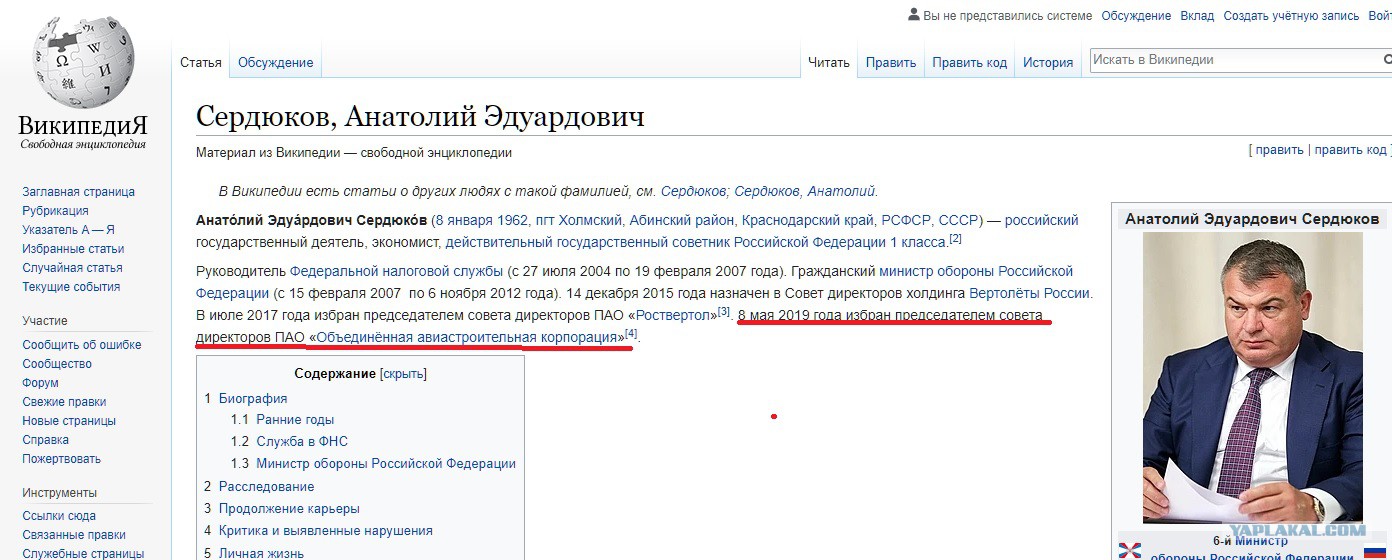Switch to the Читать tab

click(x=828, y=62)
